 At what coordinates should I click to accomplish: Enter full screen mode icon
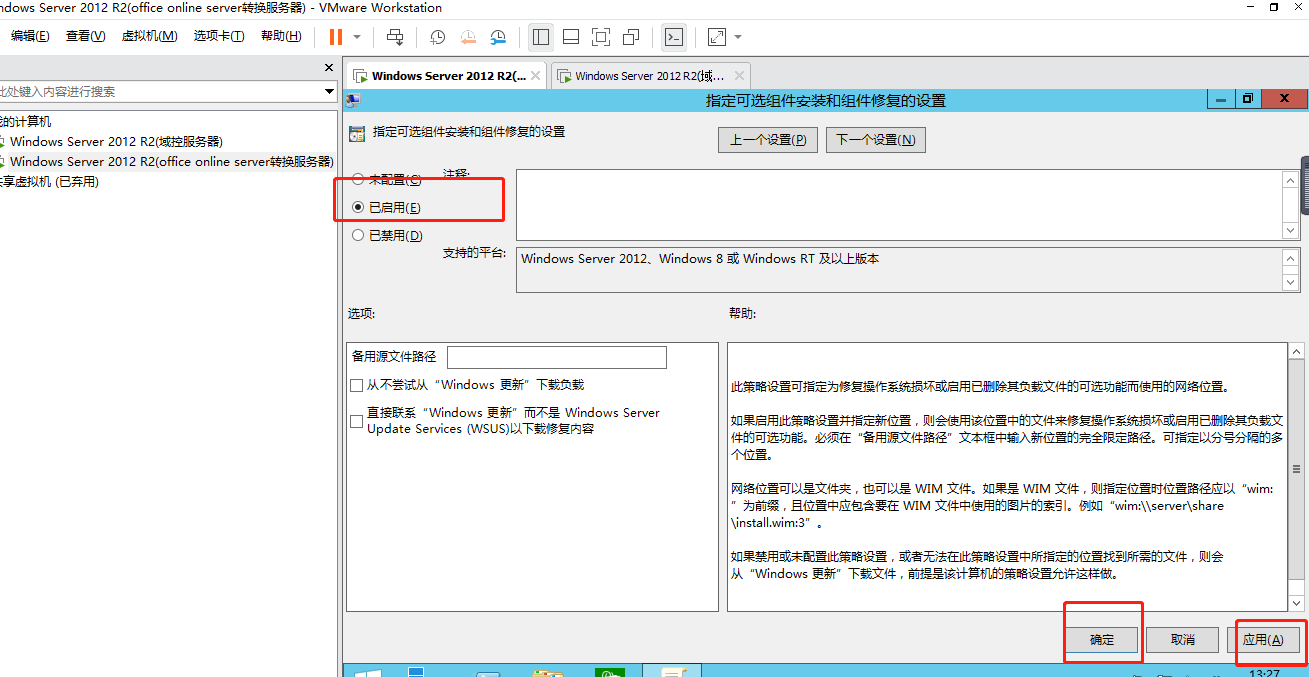pyautogui.click(x=601, y=37)
